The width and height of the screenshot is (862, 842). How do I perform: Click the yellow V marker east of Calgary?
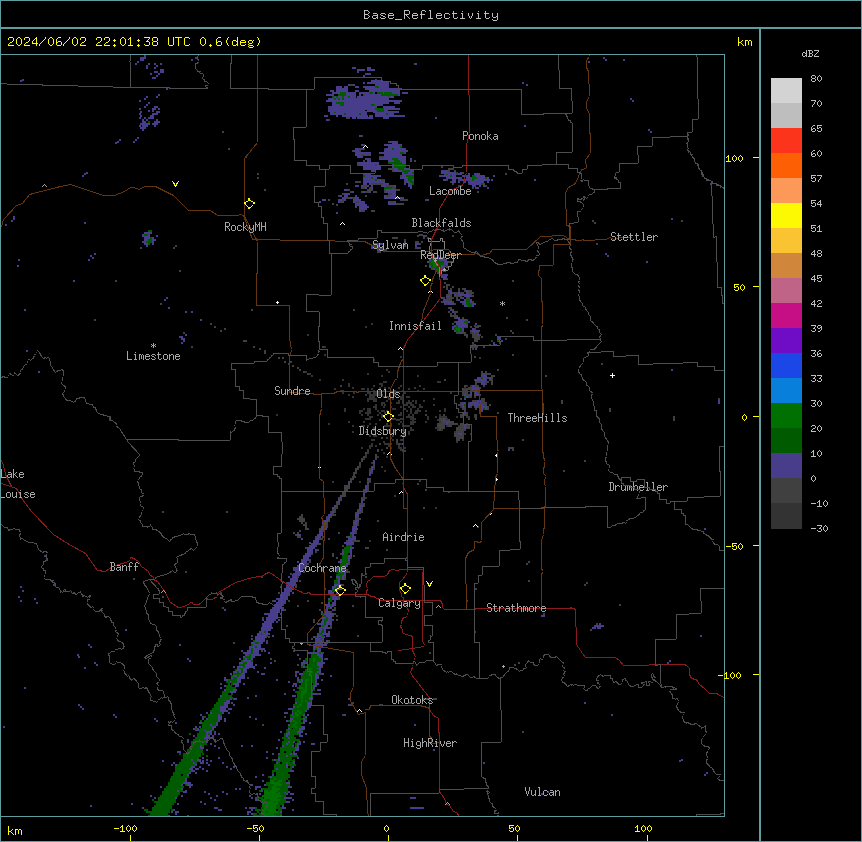(x=429, y=584)
